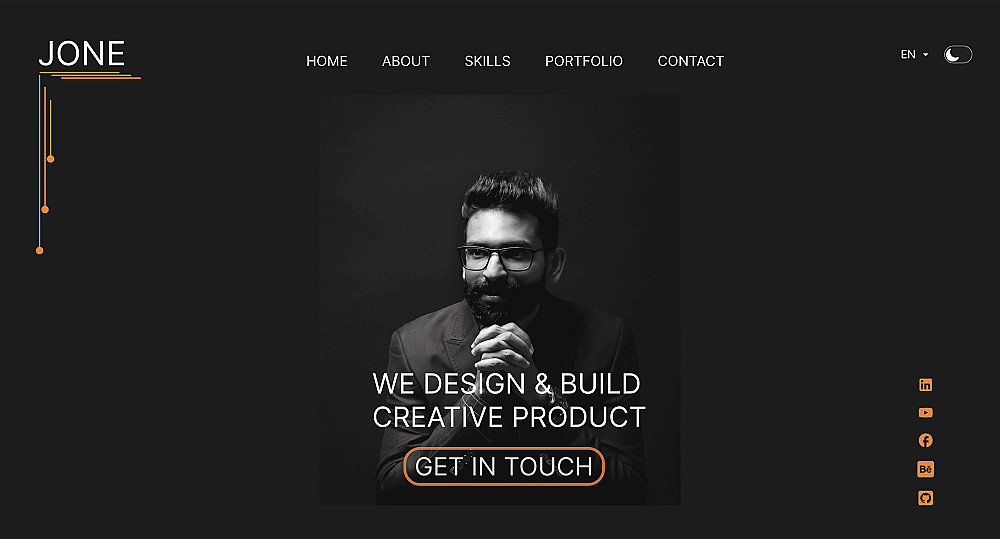The height and width of the screenshot is (539, 1000).
Task: Navigate to the PORTFOLIO menu item
Action: tap(584, 61)
